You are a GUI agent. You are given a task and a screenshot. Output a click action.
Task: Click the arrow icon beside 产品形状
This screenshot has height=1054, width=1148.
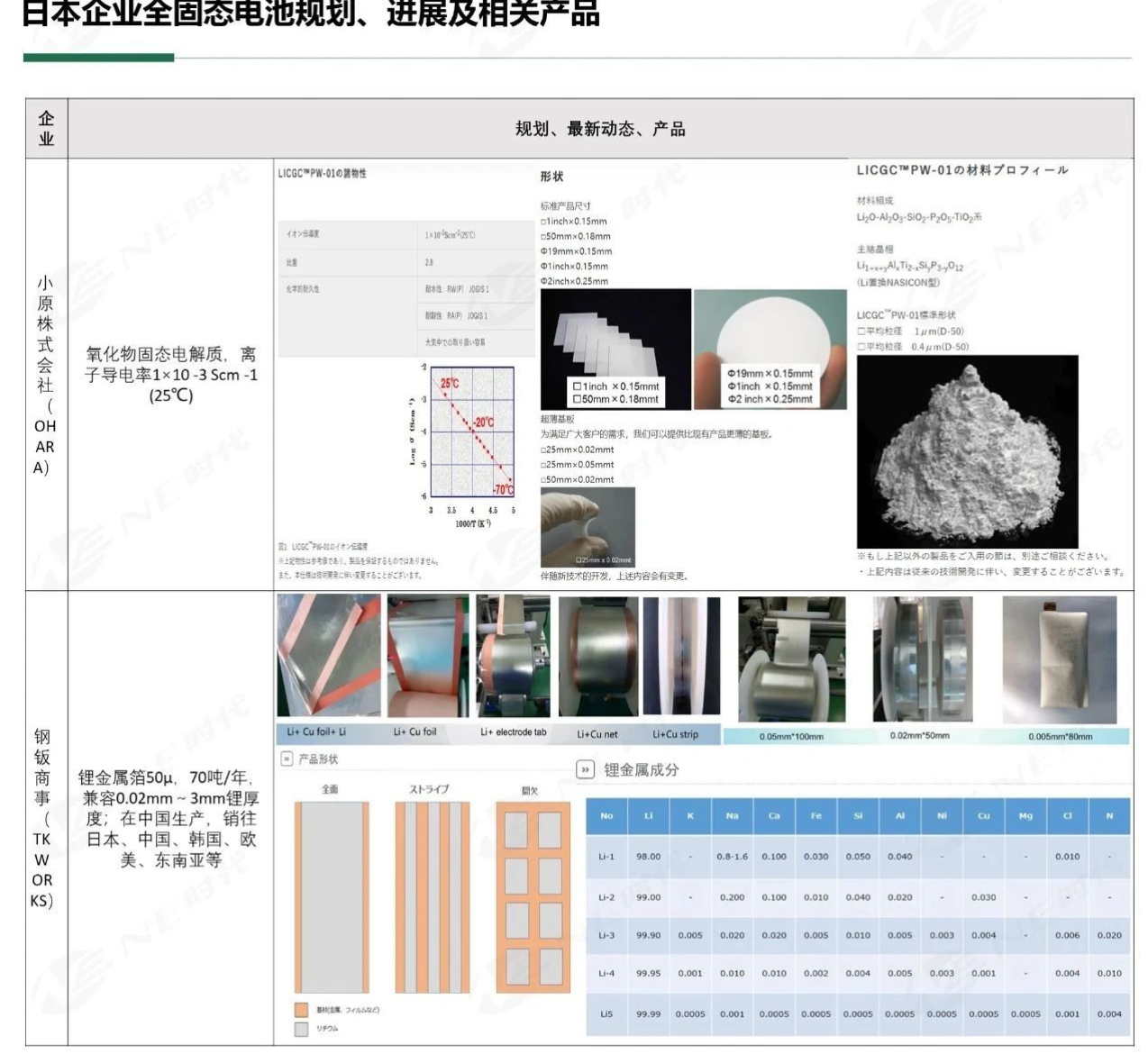pyautogui.click(x=287, y=759)
